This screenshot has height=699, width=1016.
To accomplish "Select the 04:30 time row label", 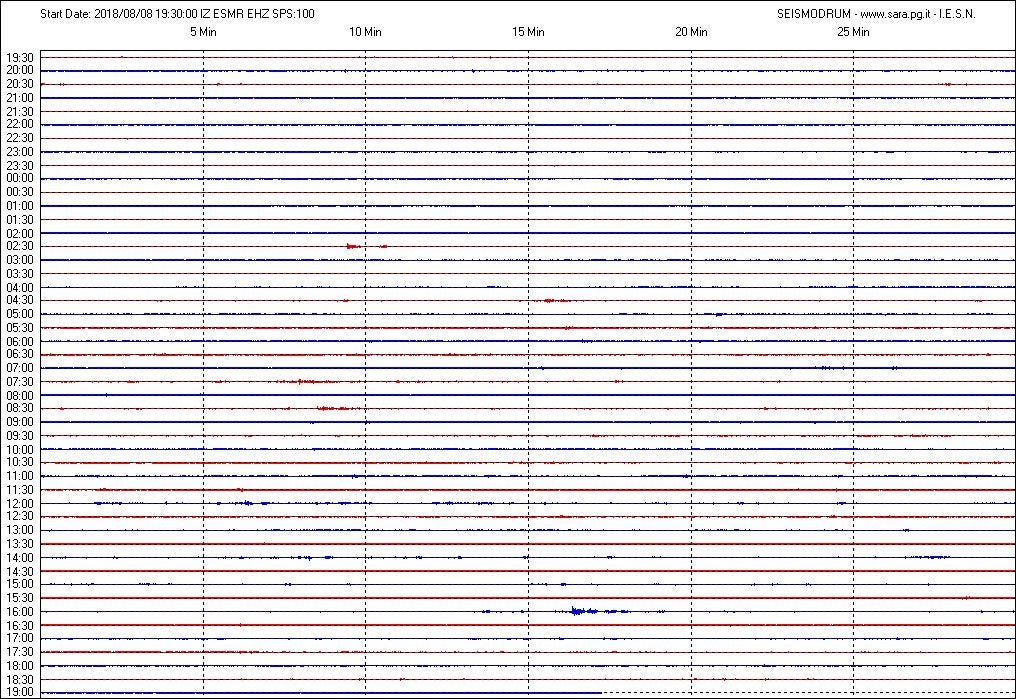I will 20,301.
